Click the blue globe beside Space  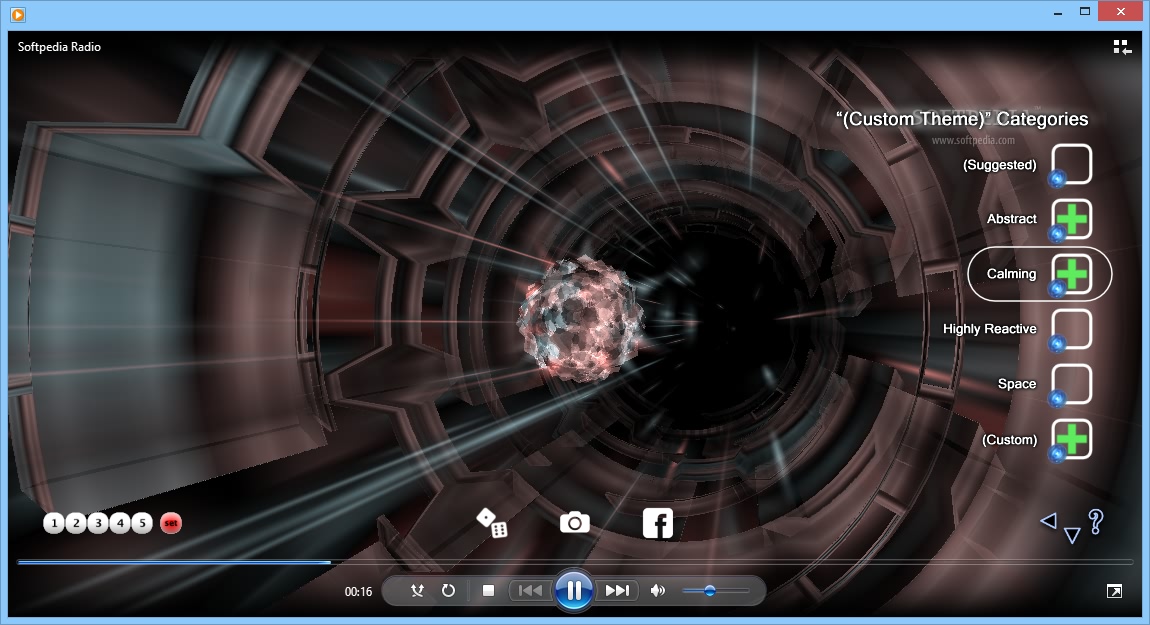coord(1058,399)
